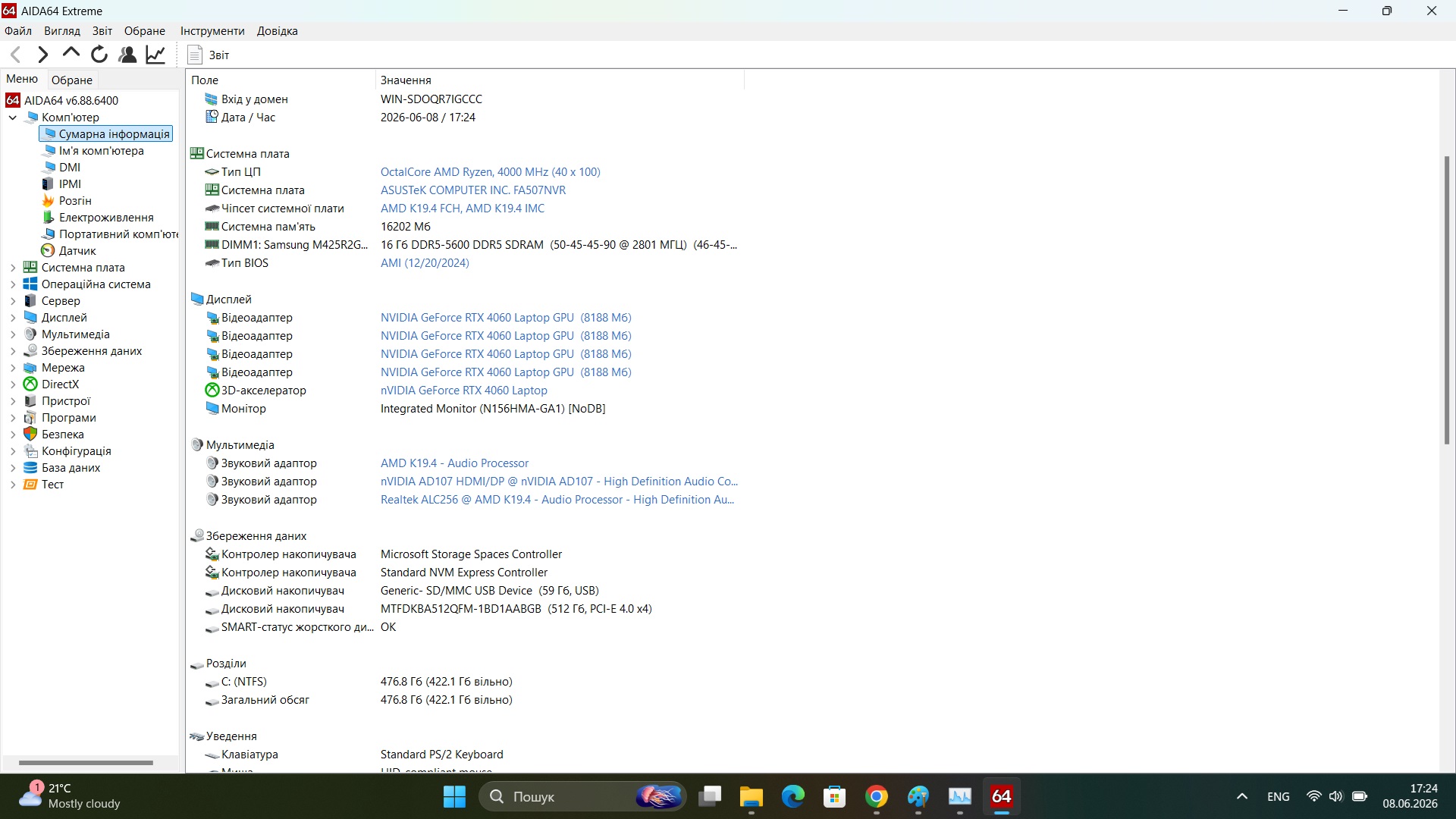The height and width of the screenshot is (819, 1456).
Task: Open the Файл menu
Action: coord(18,31)
